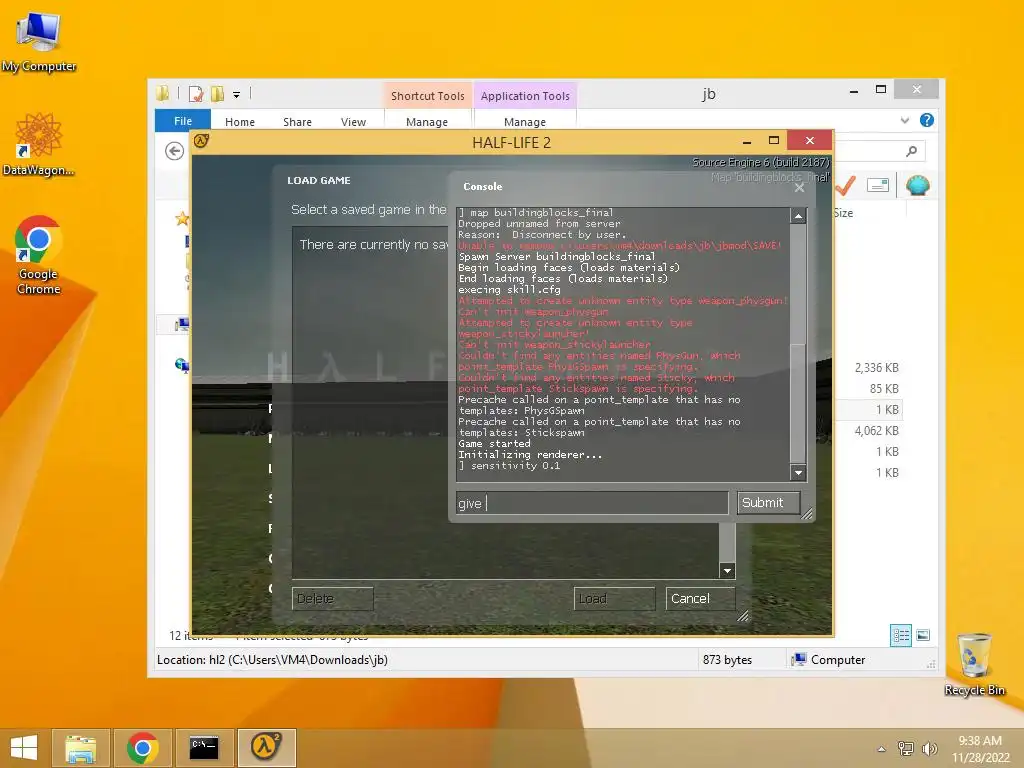This screenshot has height=768, width=1024.
Task: Click the Load button in Load Game
Action: (614, 598)
